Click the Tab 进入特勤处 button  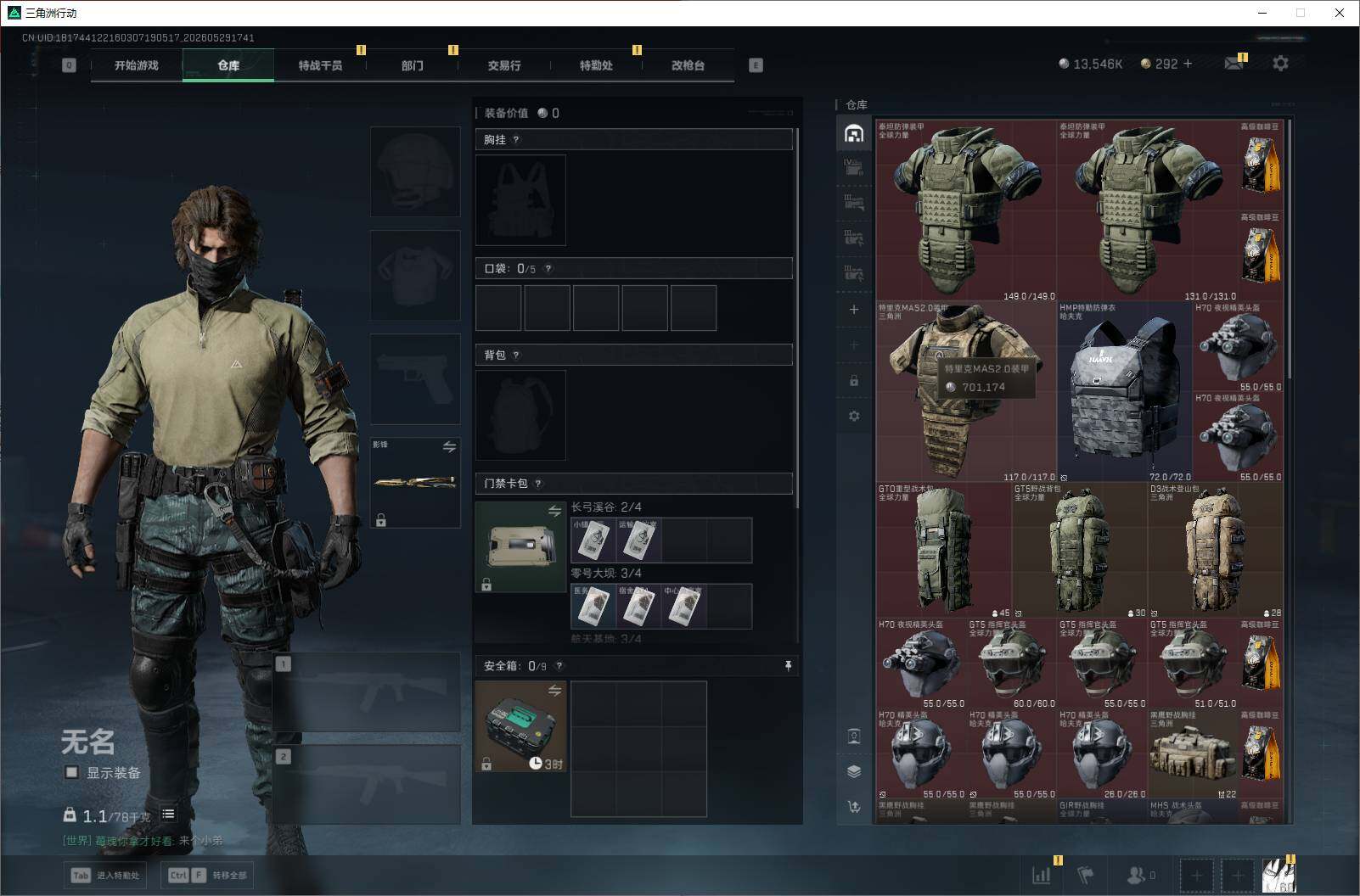point(106,875)
